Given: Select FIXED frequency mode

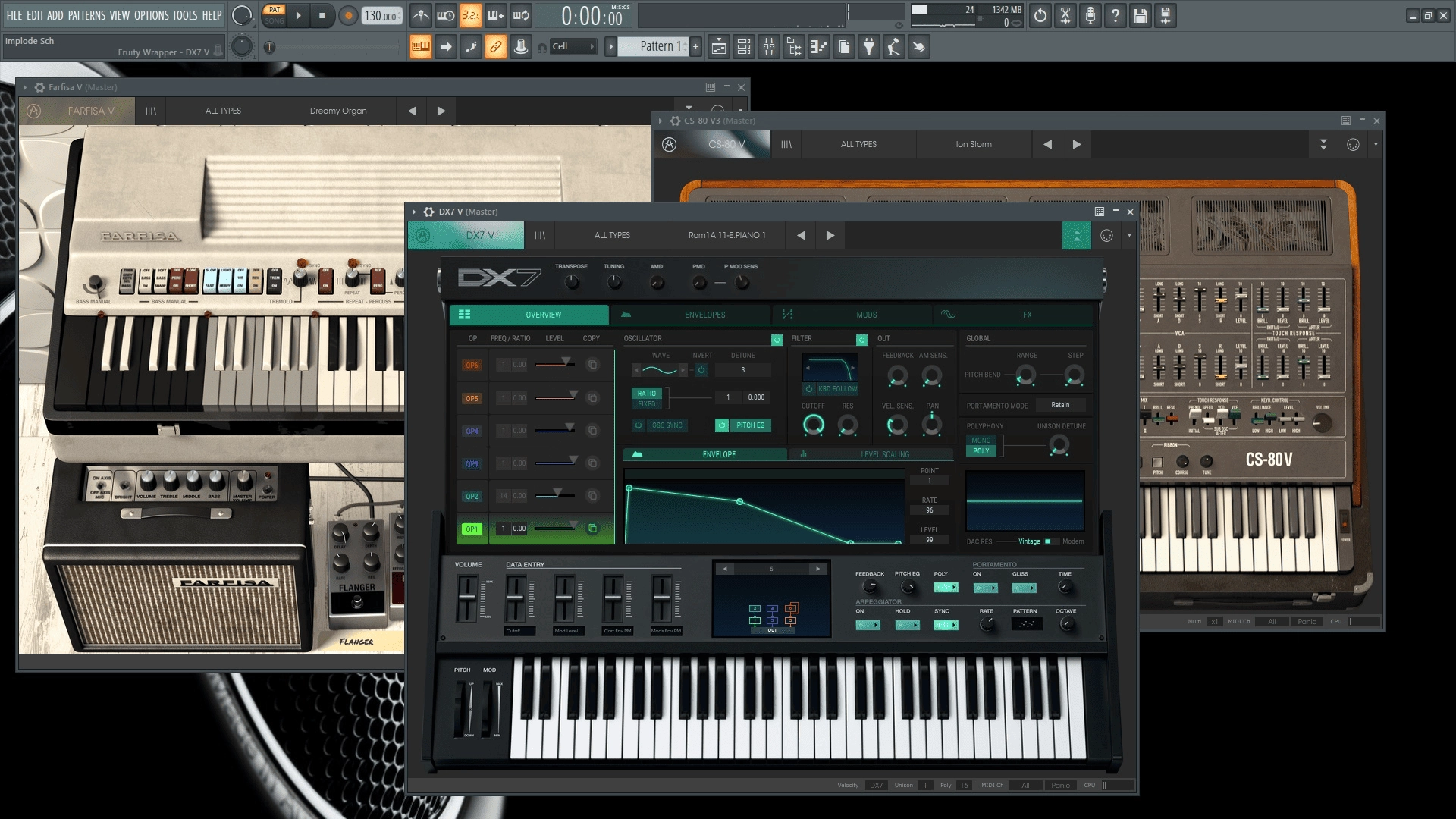Looking at the screenshot, I should click(x=647, y=404).
